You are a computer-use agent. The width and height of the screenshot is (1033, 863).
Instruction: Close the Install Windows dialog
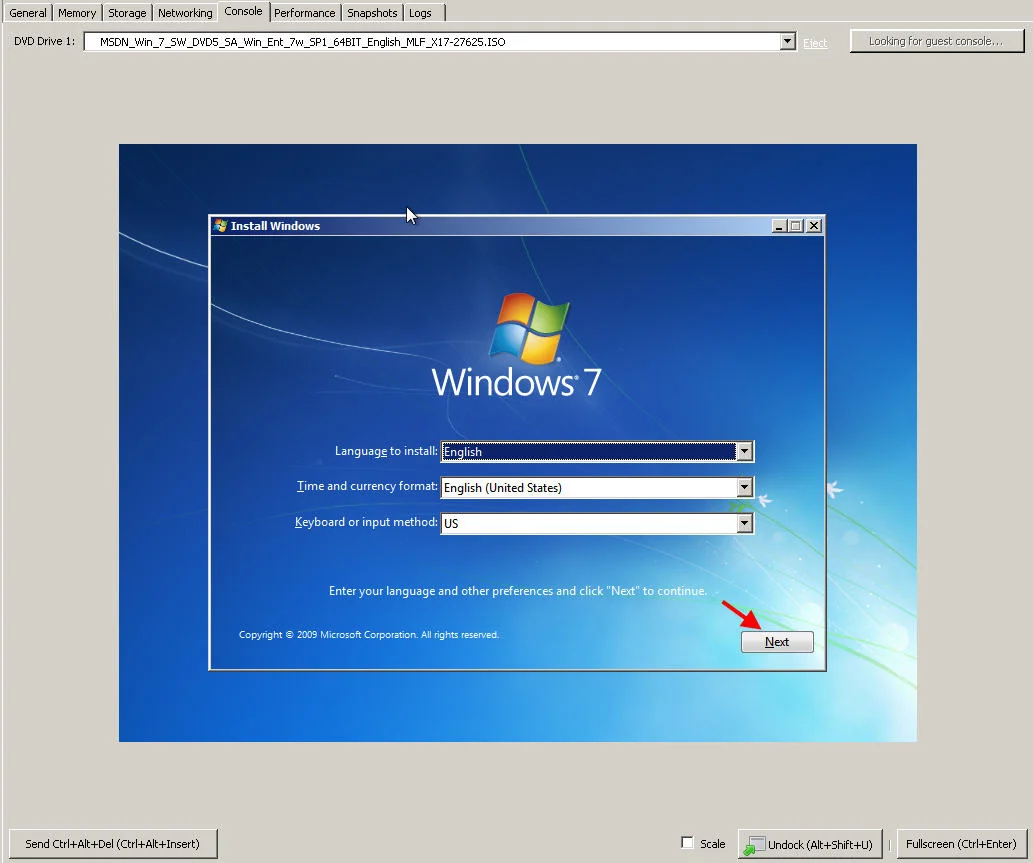click(814, 225)
